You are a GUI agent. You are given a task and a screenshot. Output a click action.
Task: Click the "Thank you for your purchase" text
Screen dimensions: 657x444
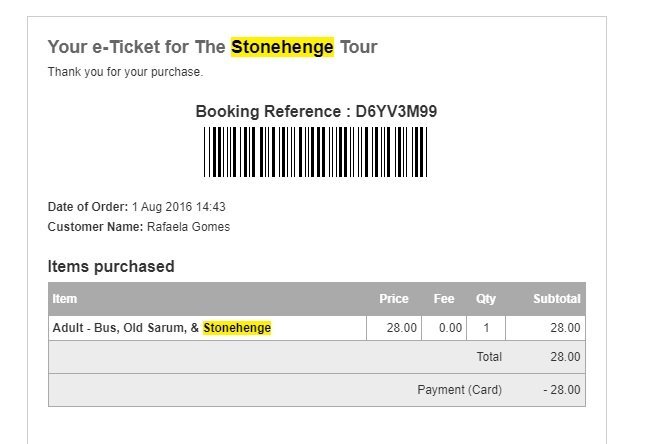(125, 72)
